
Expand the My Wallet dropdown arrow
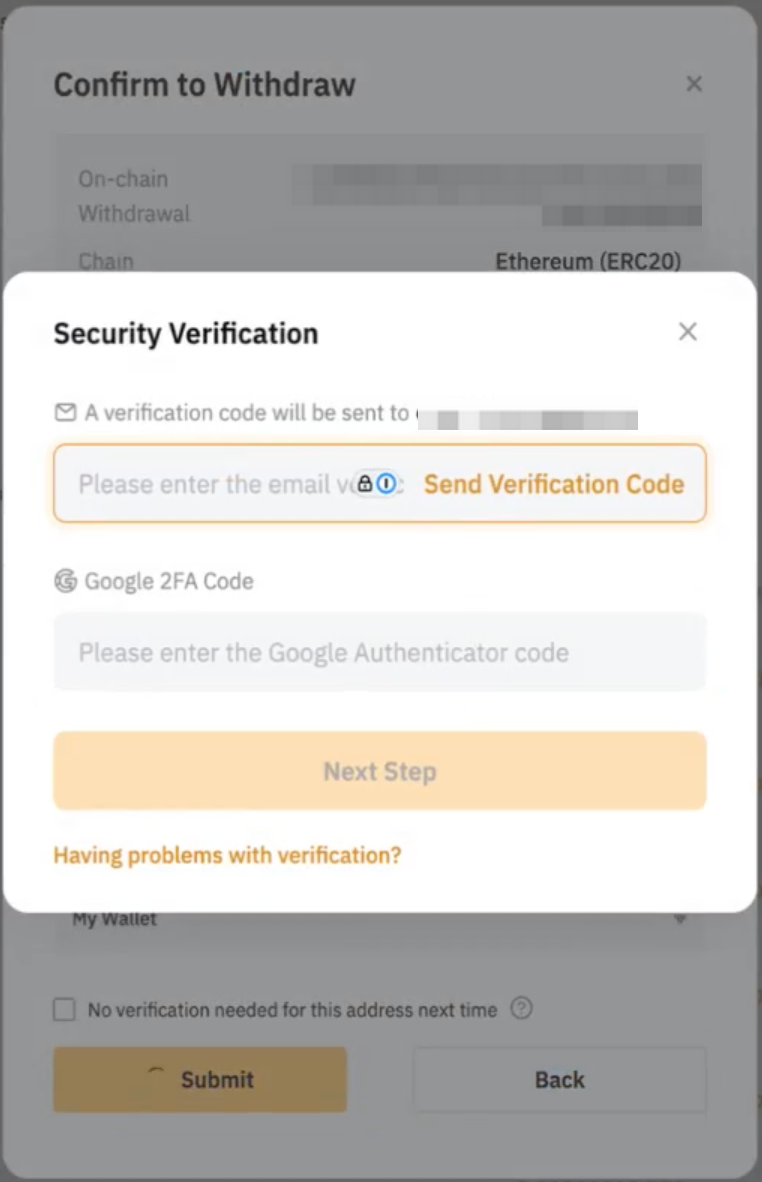pyautogui.click(x=681, y=919)
